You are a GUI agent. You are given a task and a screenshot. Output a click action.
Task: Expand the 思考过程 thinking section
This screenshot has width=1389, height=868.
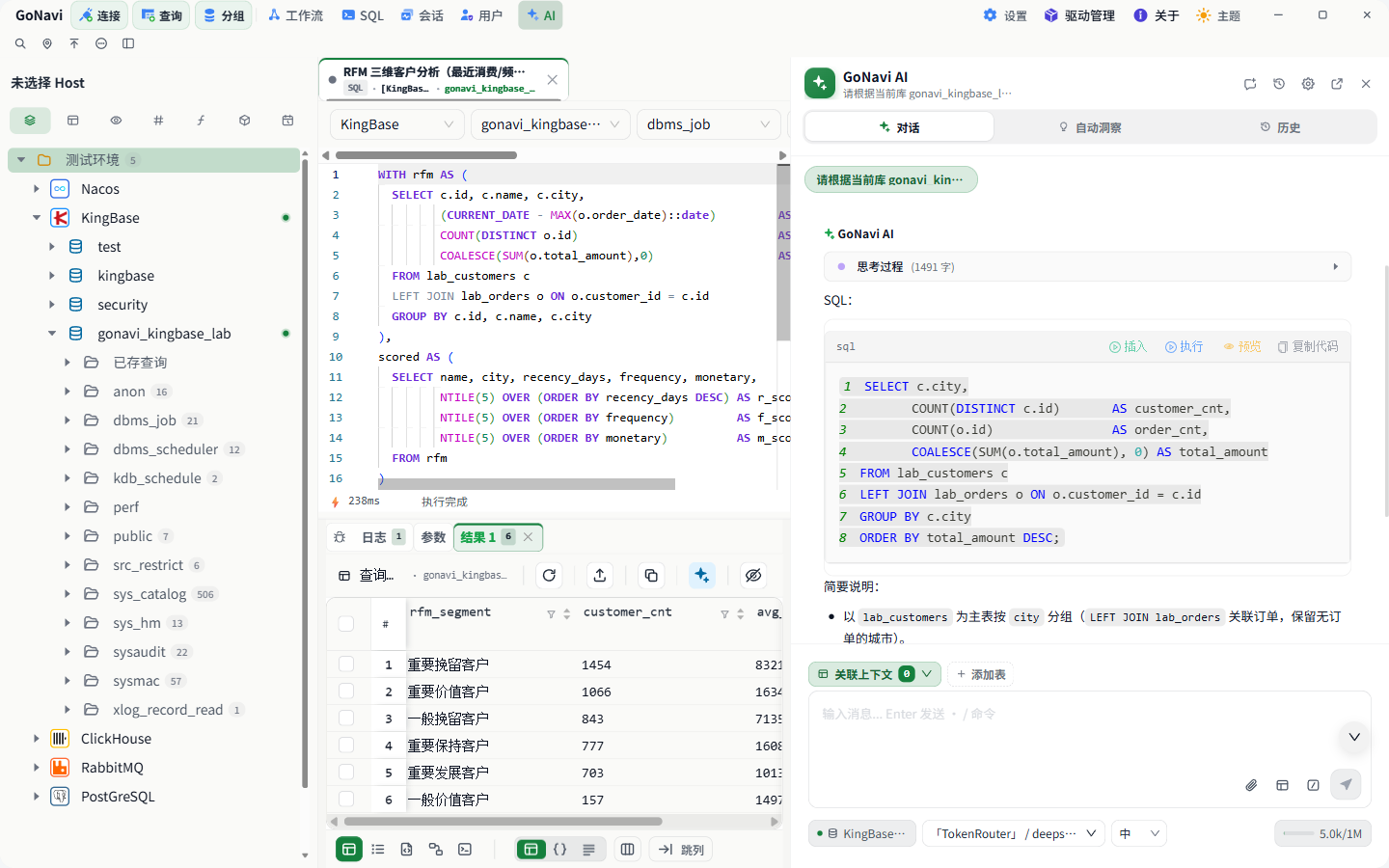tap(1087, 266)
